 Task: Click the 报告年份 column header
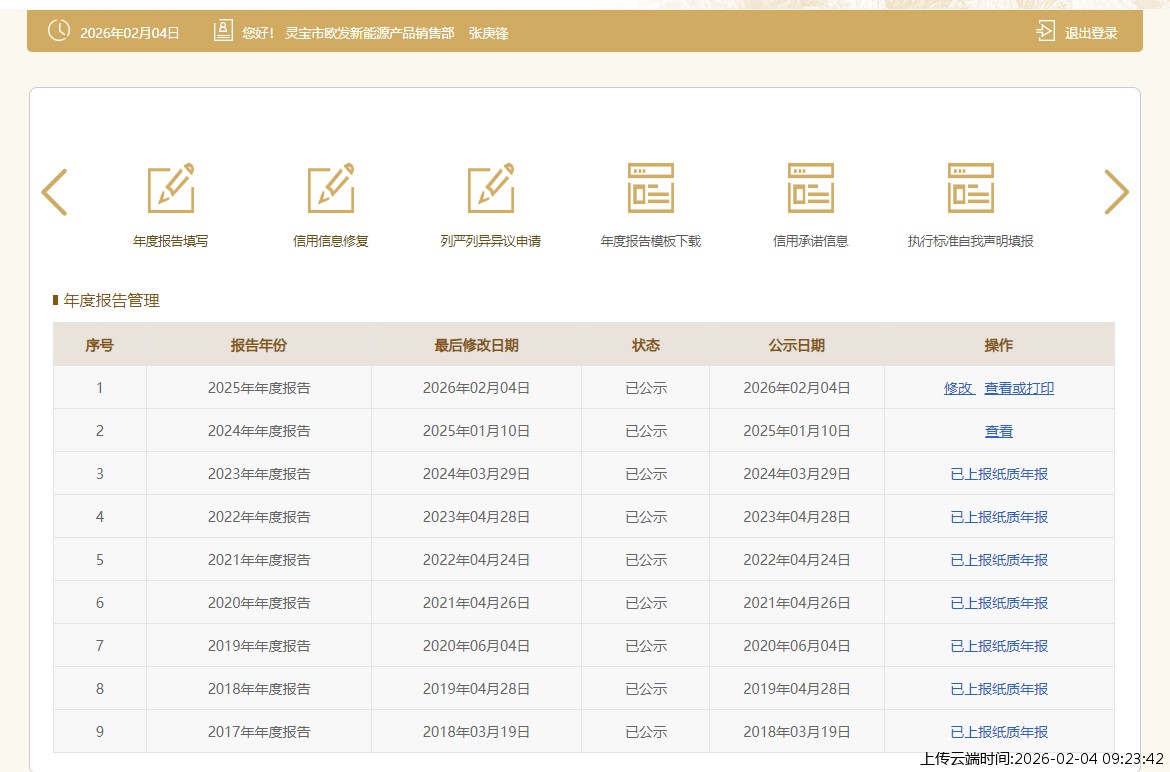click(x=259, y=345)
